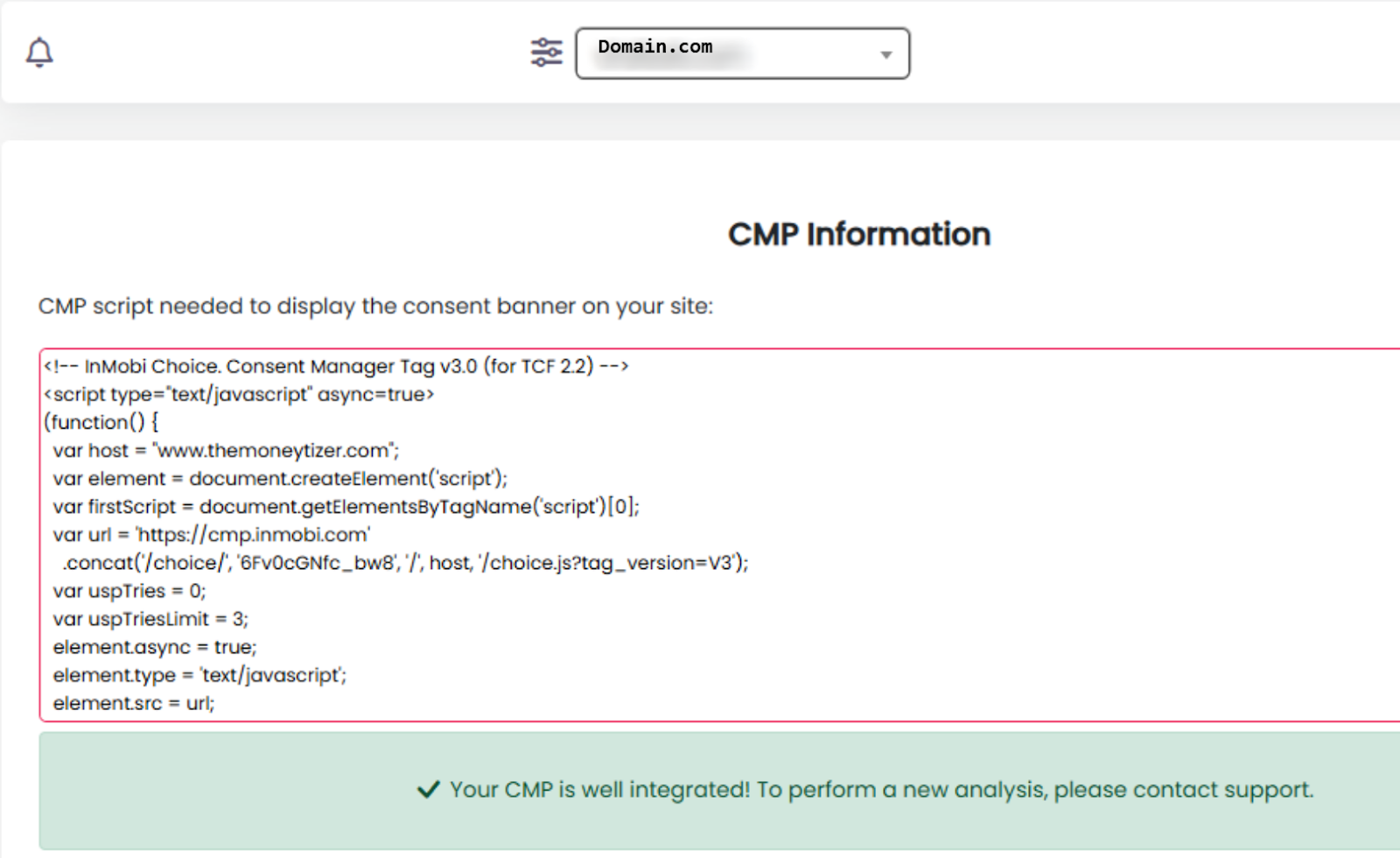Click the "CMP script needed" description text

click(x=375, y=306)
